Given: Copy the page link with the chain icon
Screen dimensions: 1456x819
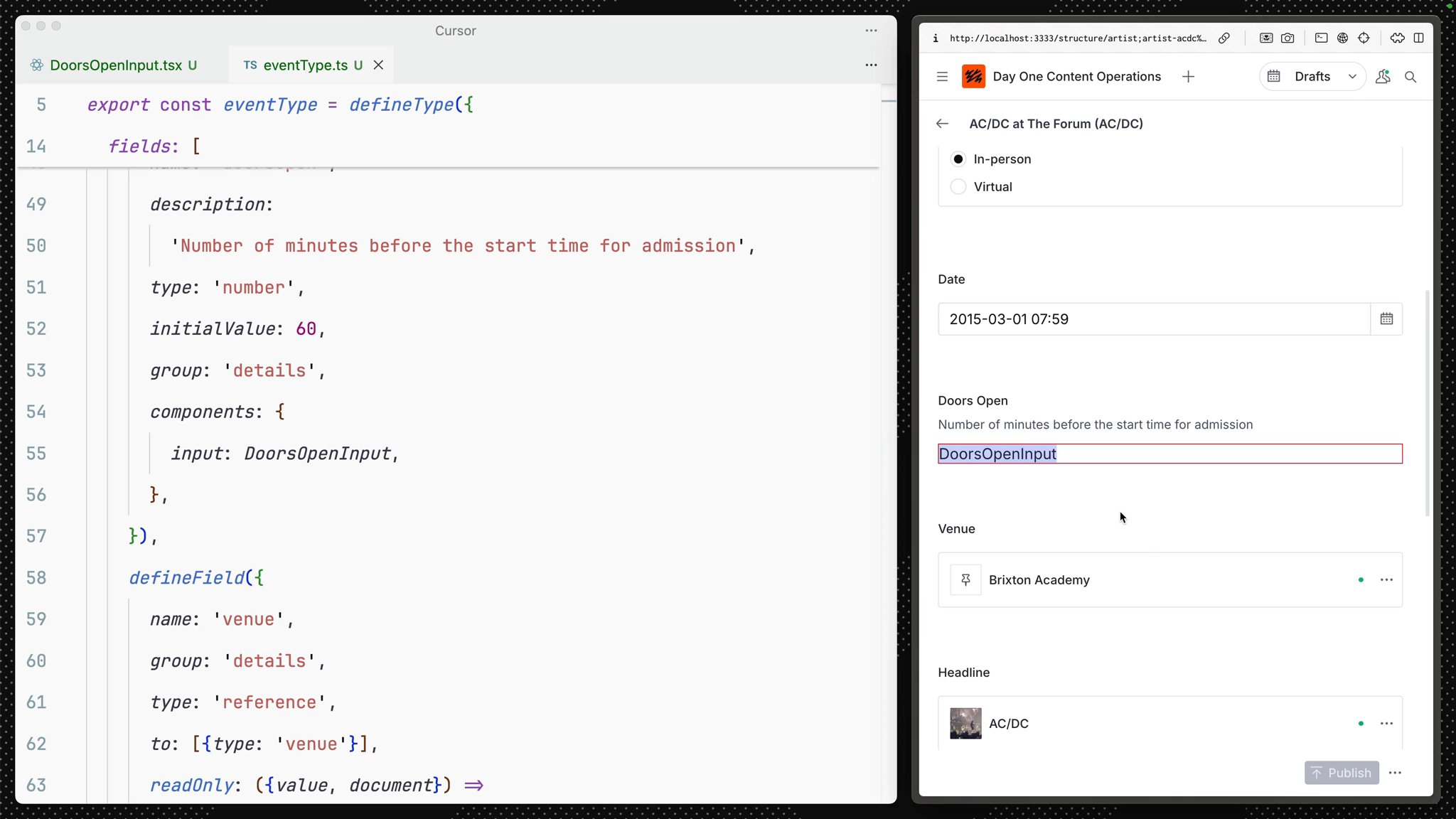Looking at the screenshot, I should point(1224,38).
